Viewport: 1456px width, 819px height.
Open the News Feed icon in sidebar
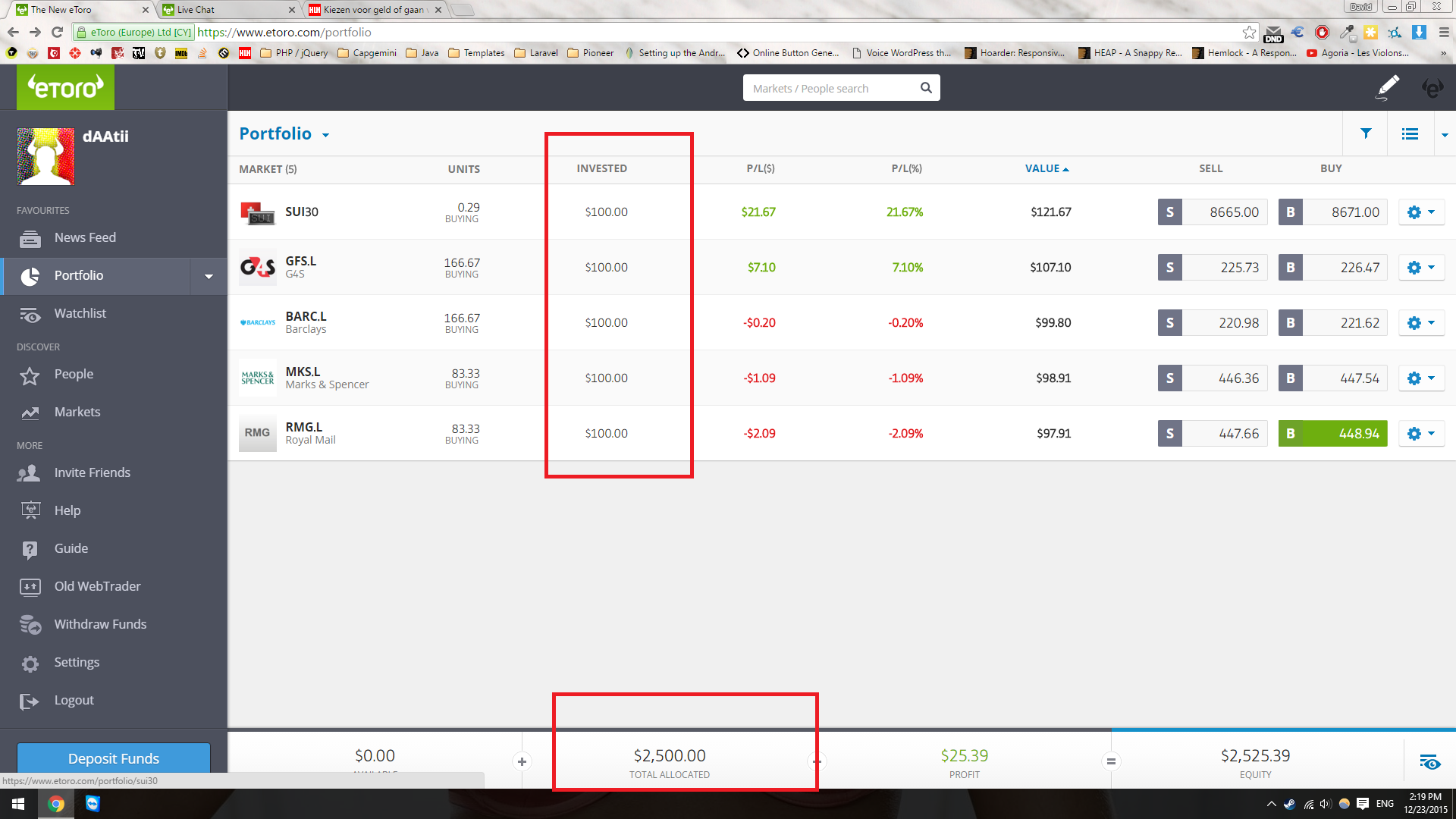[x=30, y=238]
